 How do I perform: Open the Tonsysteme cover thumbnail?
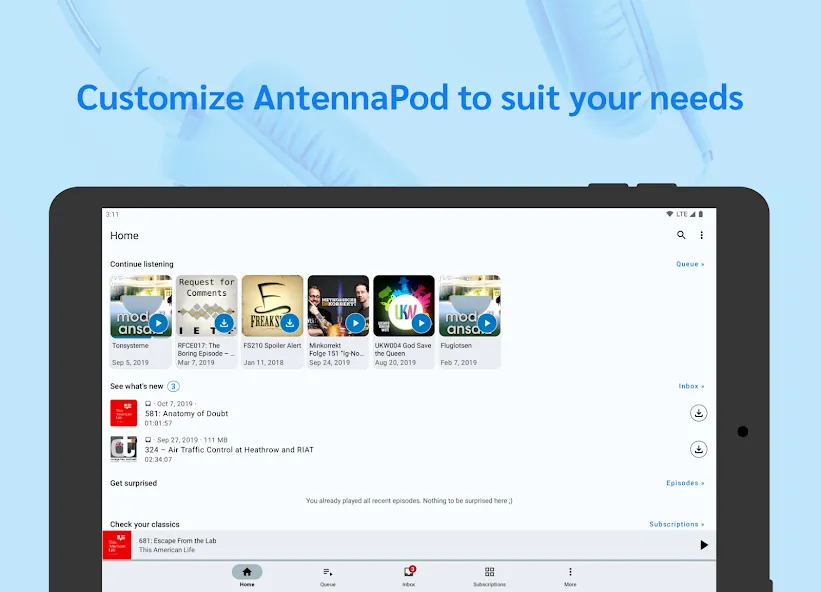click(x=141, y=306)
